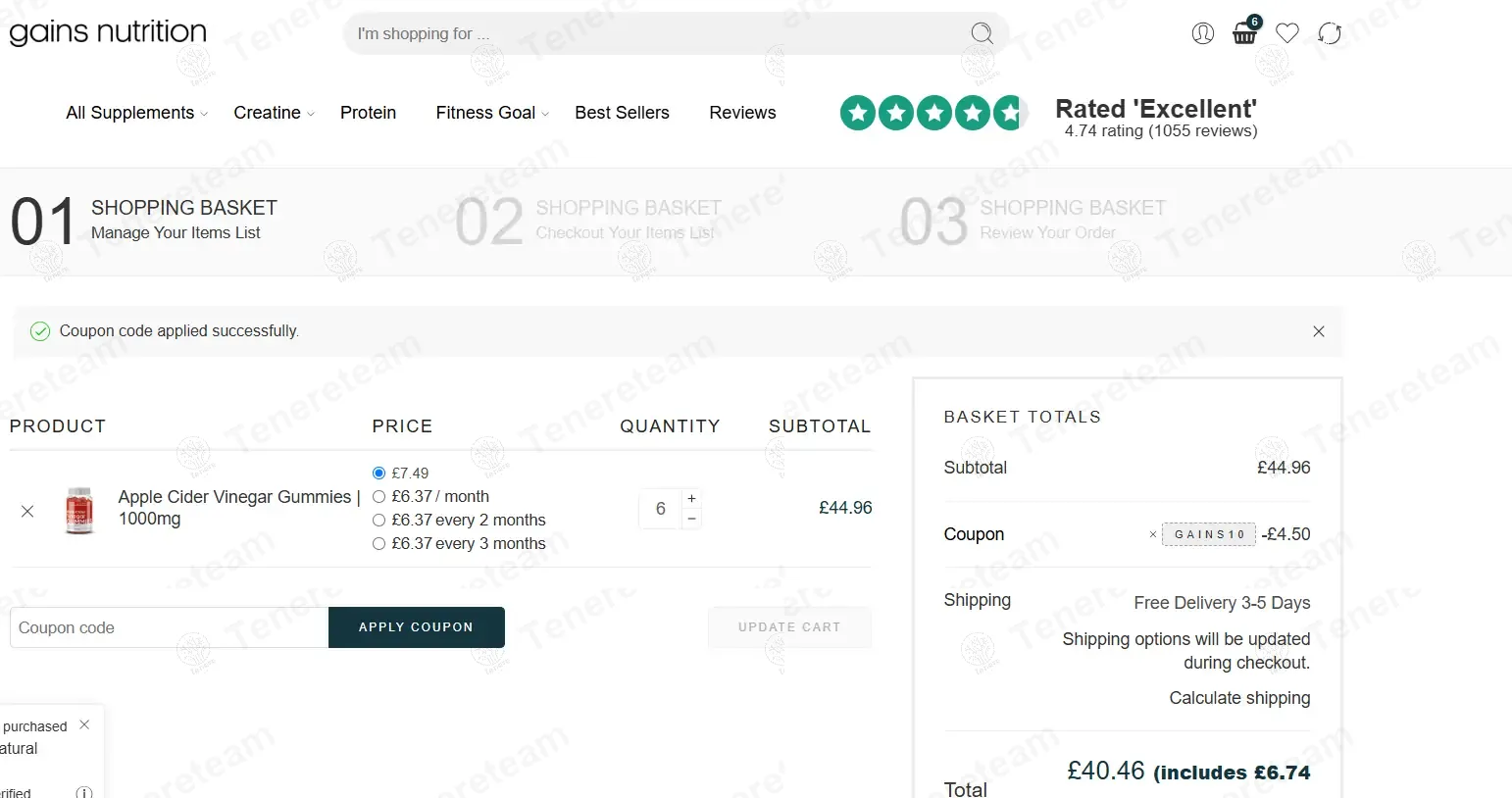Decrease quantity with minus button
Viewport: 1512px width, 798px height.
pyautogui.click(x=691, y=519)
